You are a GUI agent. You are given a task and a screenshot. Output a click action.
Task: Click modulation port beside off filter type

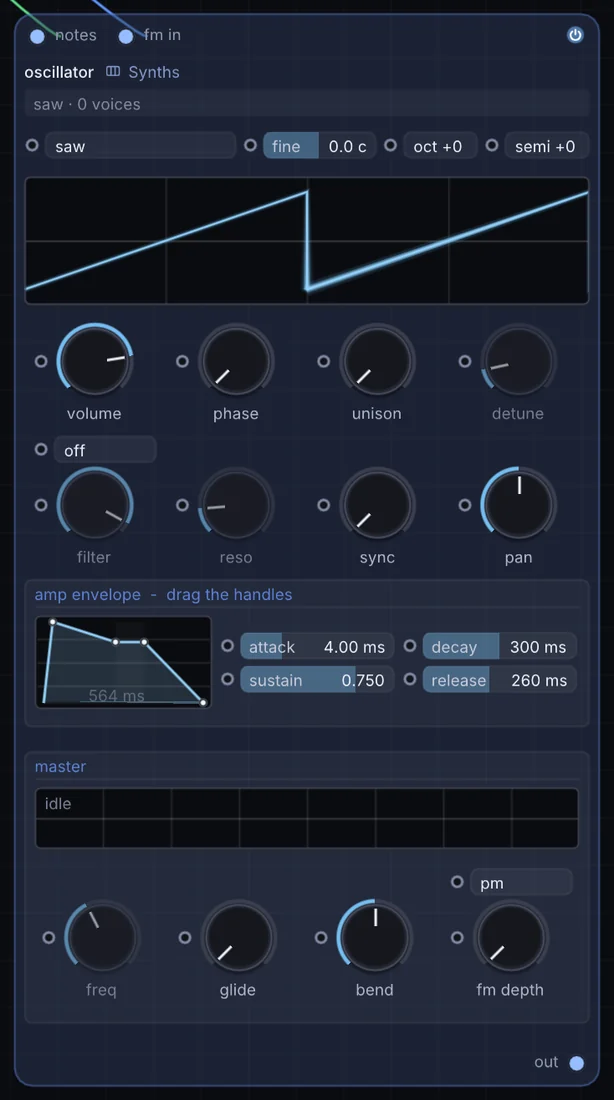click(x=41, y=449)
